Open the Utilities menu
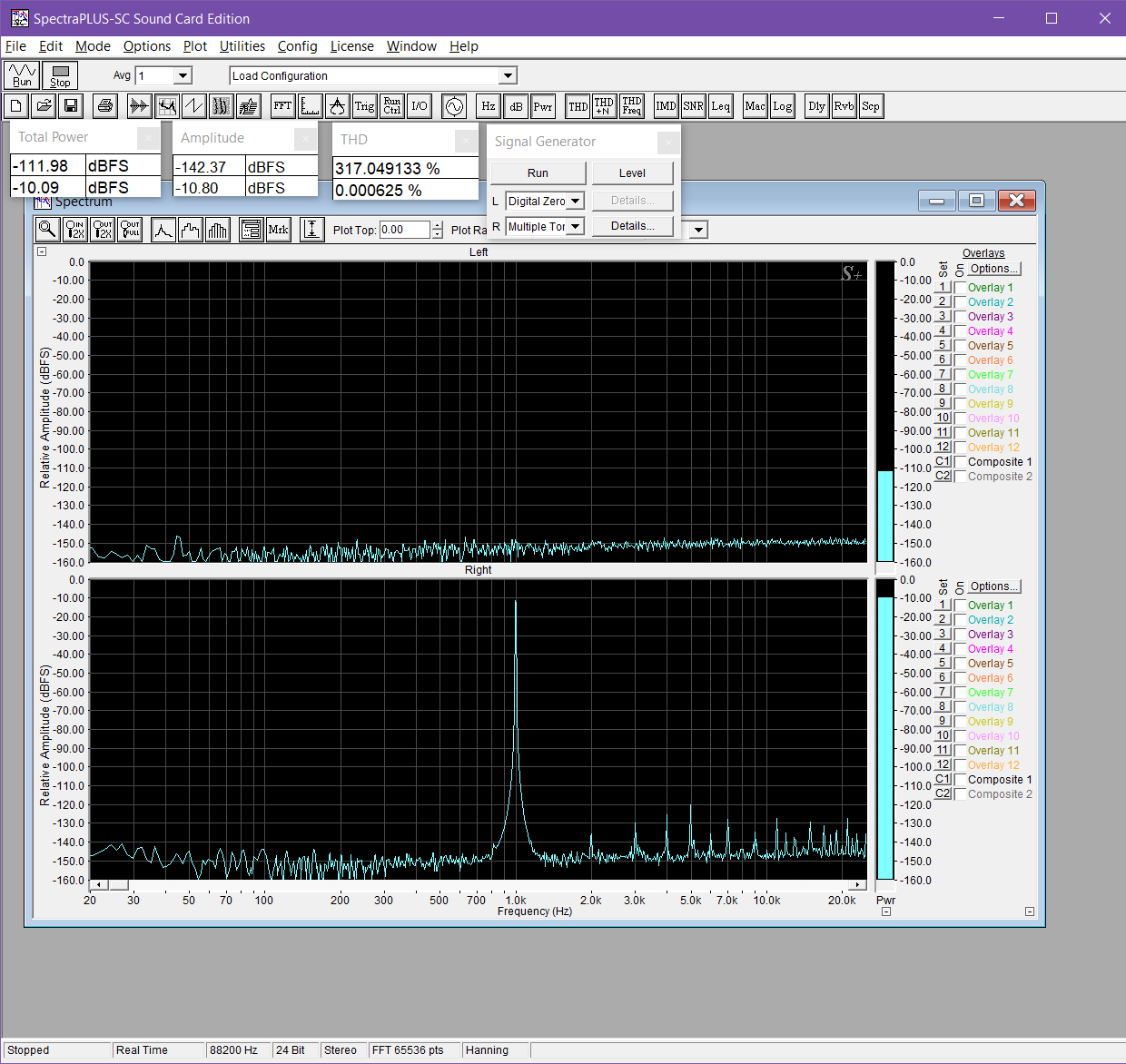Image resolution: width=1126 pixels, height=1064 pixels. coord(242,46)
